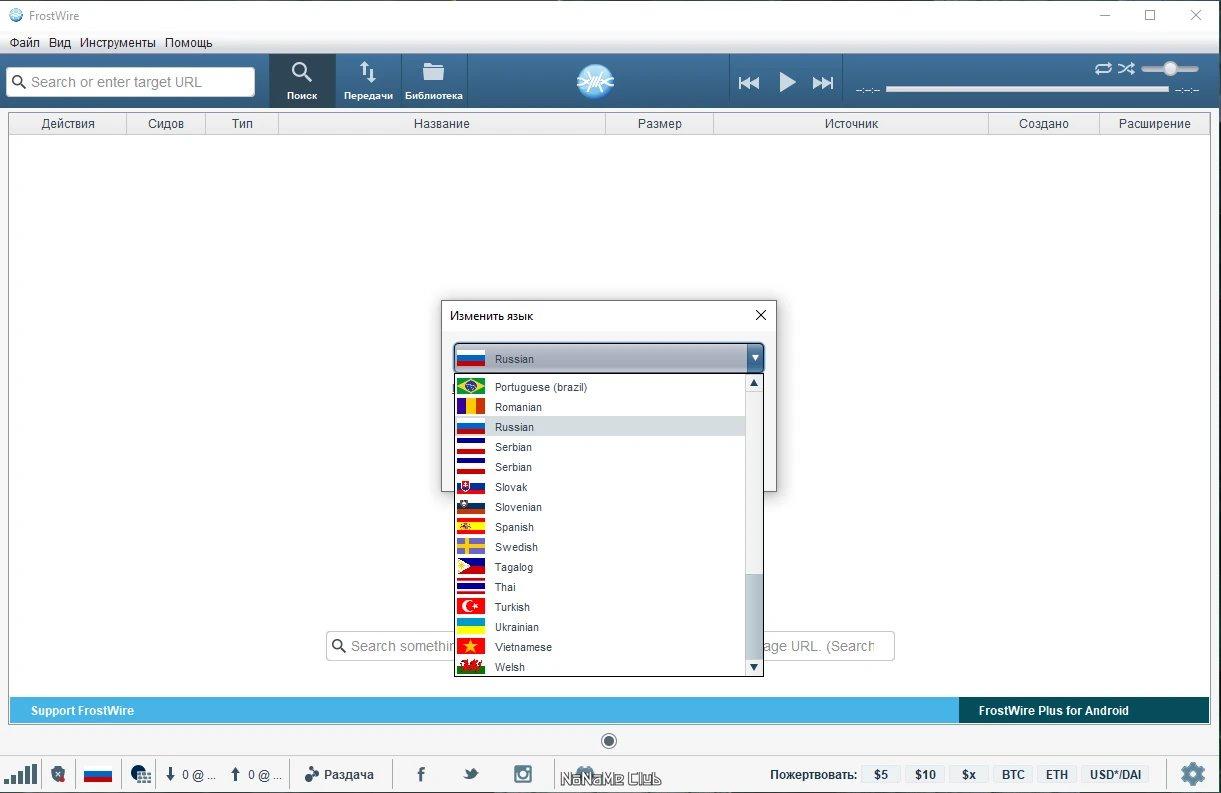Adjust the volume slider
This screenshot has width=1221, height=793.
(x=1170, y=68)
